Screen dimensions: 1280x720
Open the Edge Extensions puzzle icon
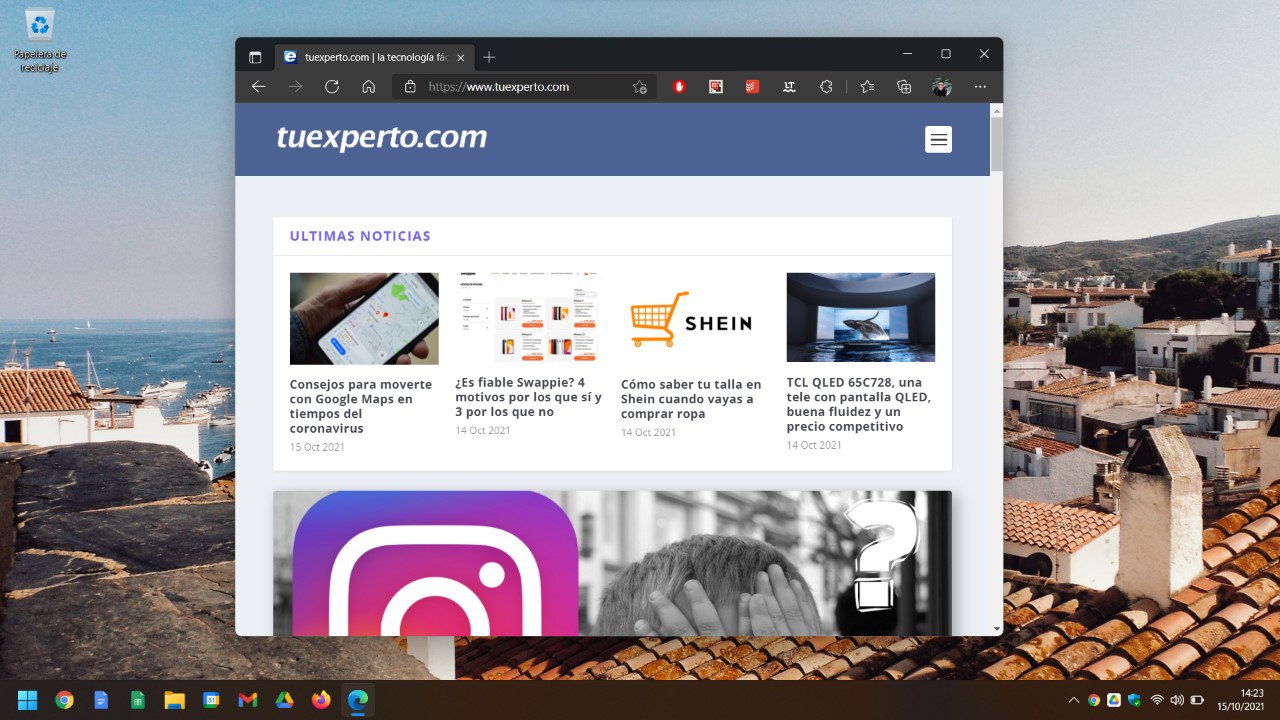tap(826, 87)
